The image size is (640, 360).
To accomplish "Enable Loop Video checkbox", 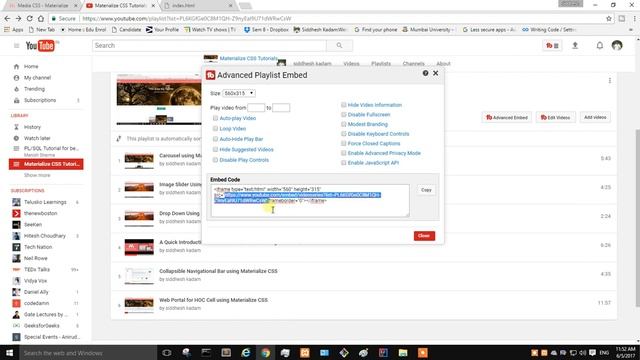I will (216, 129).
